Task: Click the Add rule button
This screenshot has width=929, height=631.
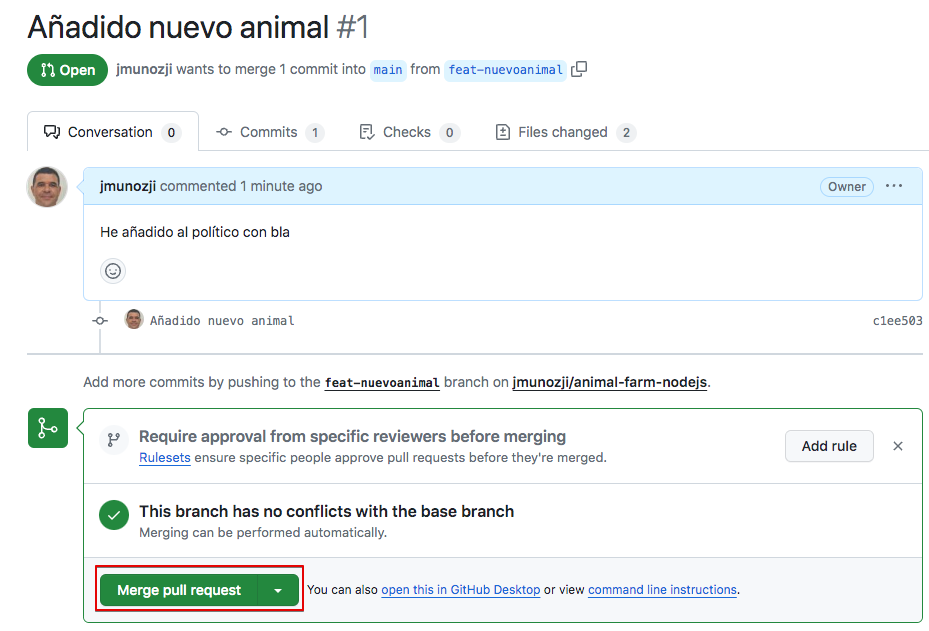Action: (829, 446)
